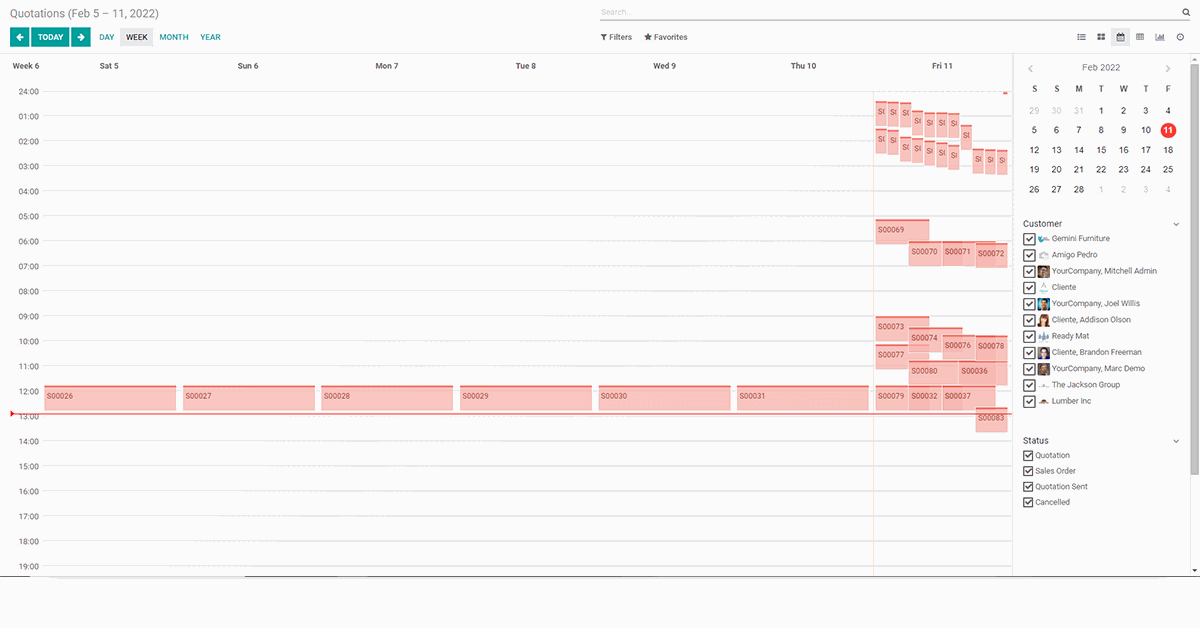Toggle YourCompany, Mitchell Admin checkbox

tap(1029, 271)
